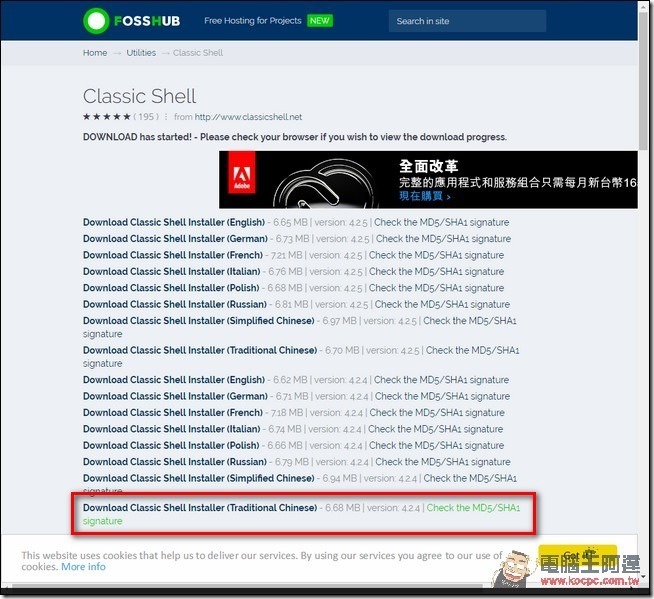The image size is (654, 599).
Task: Check MD5/SHA1 signature for Italian 4.2.4
Action: point(435,429)
